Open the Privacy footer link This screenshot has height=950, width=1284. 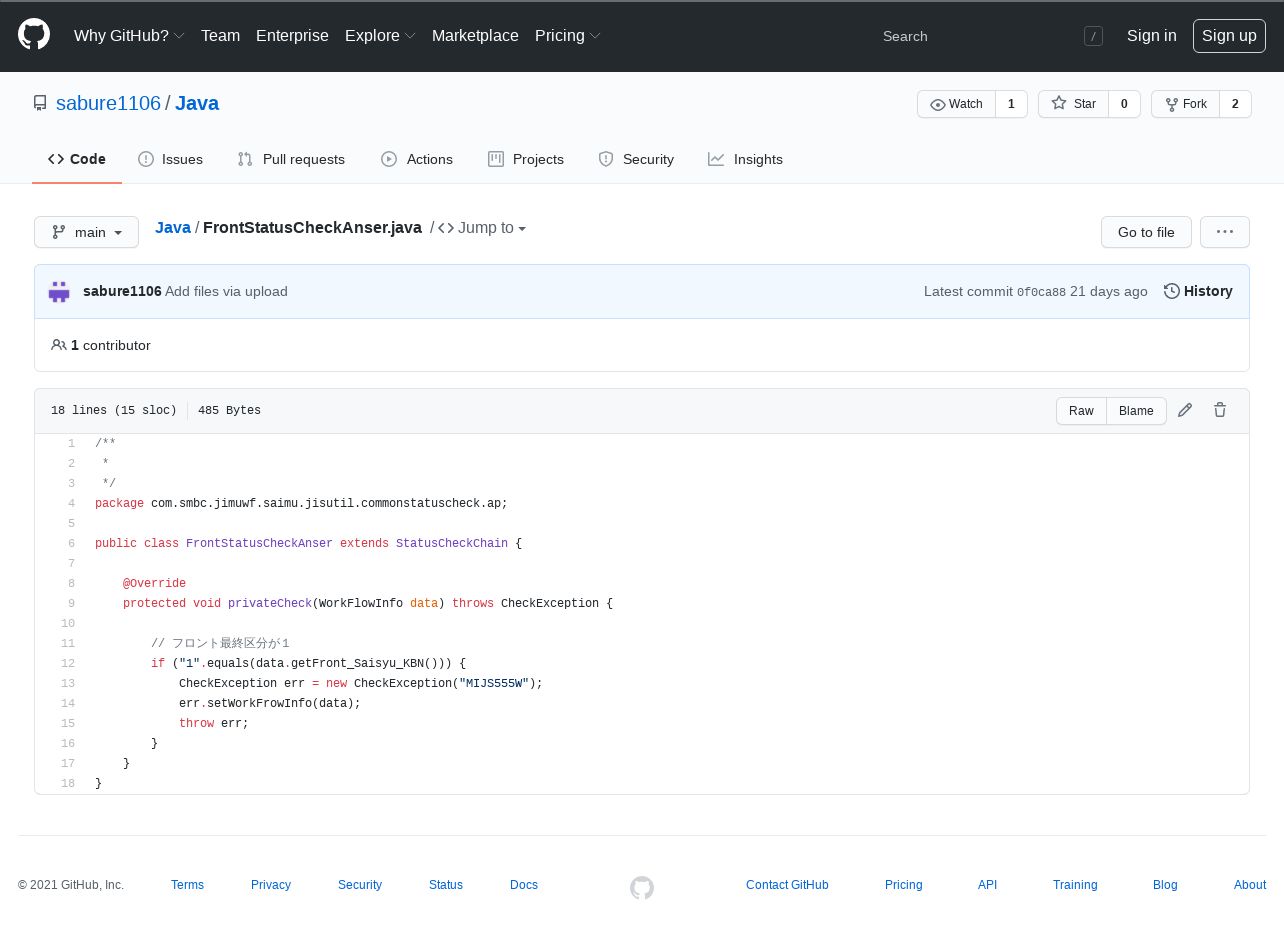coord(271,885)
